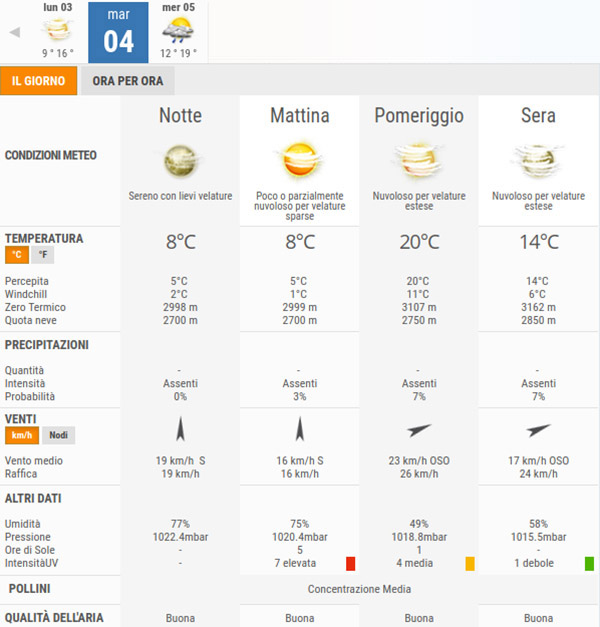Click the Pomeriggio veiled sun icon
The width and height of the screenshot is (600, 627).
pos(419,161)
